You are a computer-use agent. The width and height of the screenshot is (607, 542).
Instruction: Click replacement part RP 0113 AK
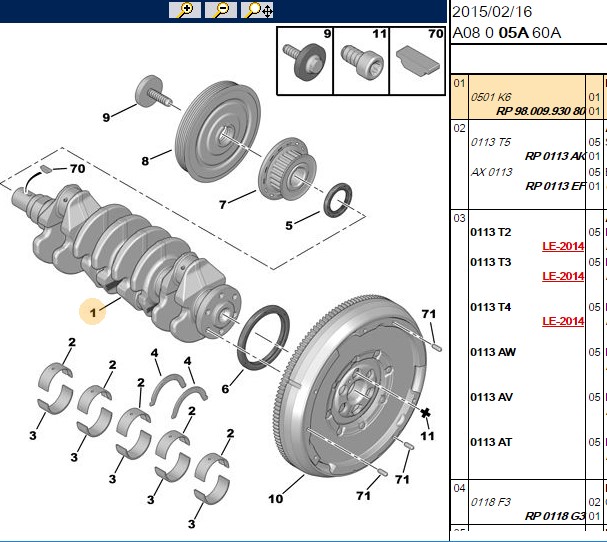point(555,156)
